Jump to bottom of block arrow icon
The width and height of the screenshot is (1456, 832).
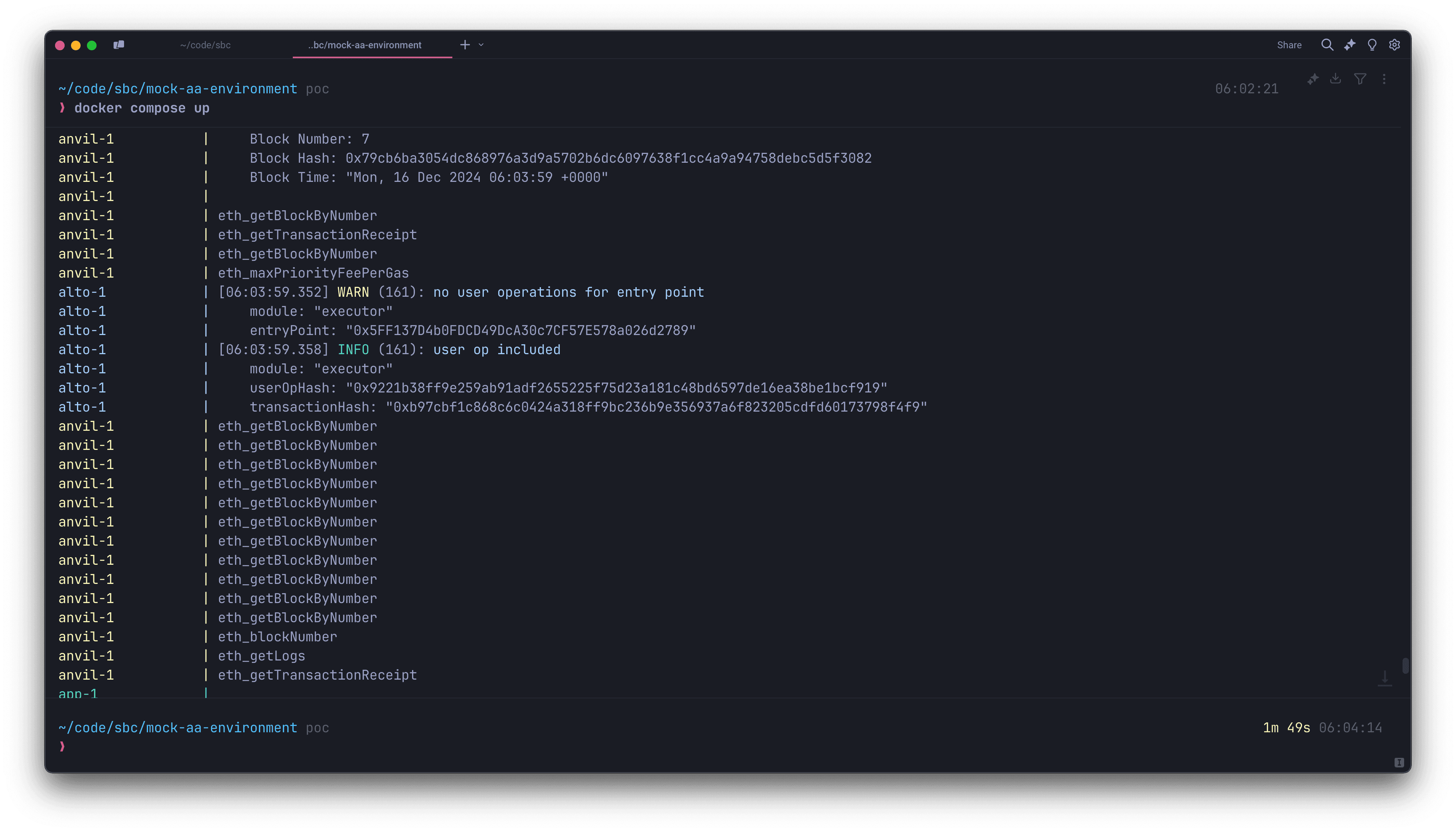coord(1385,678)
